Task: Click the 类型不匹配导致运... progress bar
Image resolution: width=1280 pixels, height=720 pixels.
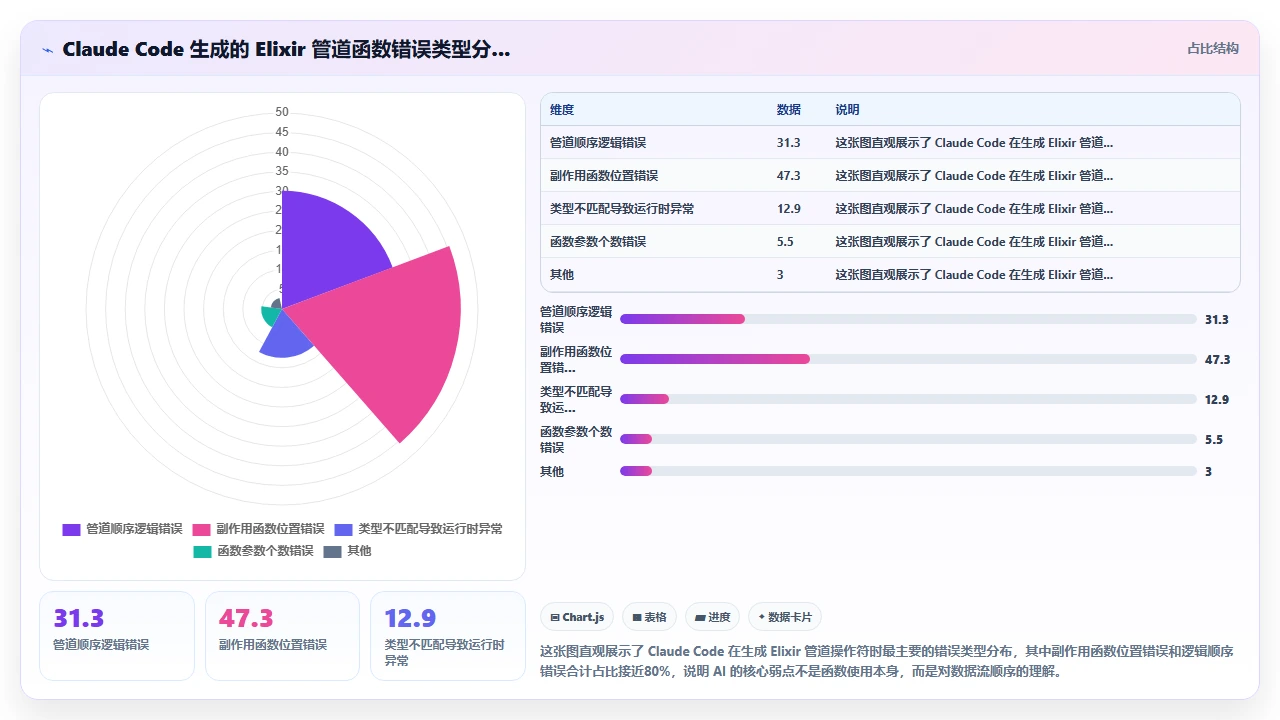Action: coord(908,399)
